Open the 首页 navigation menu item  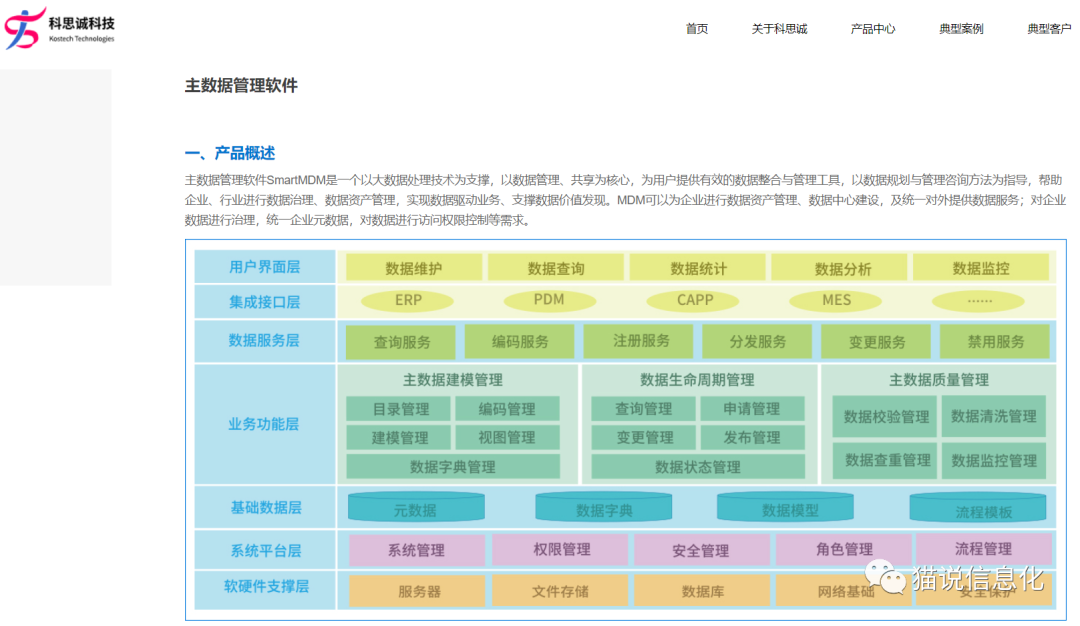click(697, 29)
